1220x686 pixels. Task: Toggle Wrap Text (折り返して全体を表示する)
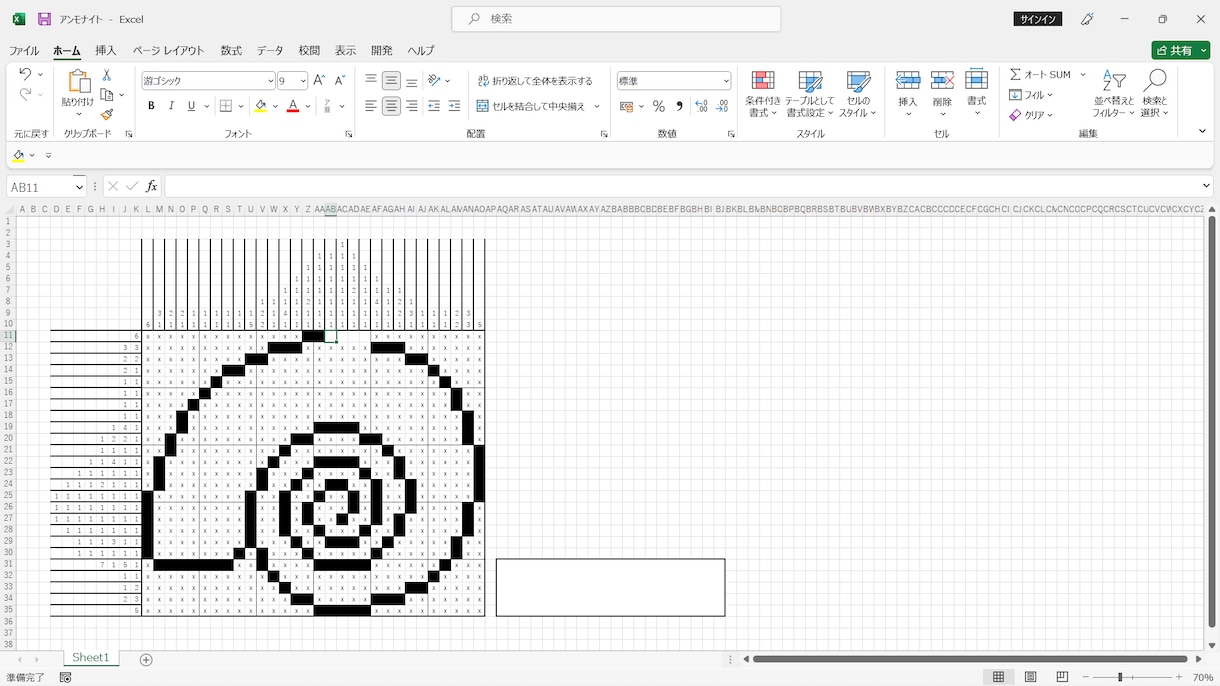click(535, 81)
